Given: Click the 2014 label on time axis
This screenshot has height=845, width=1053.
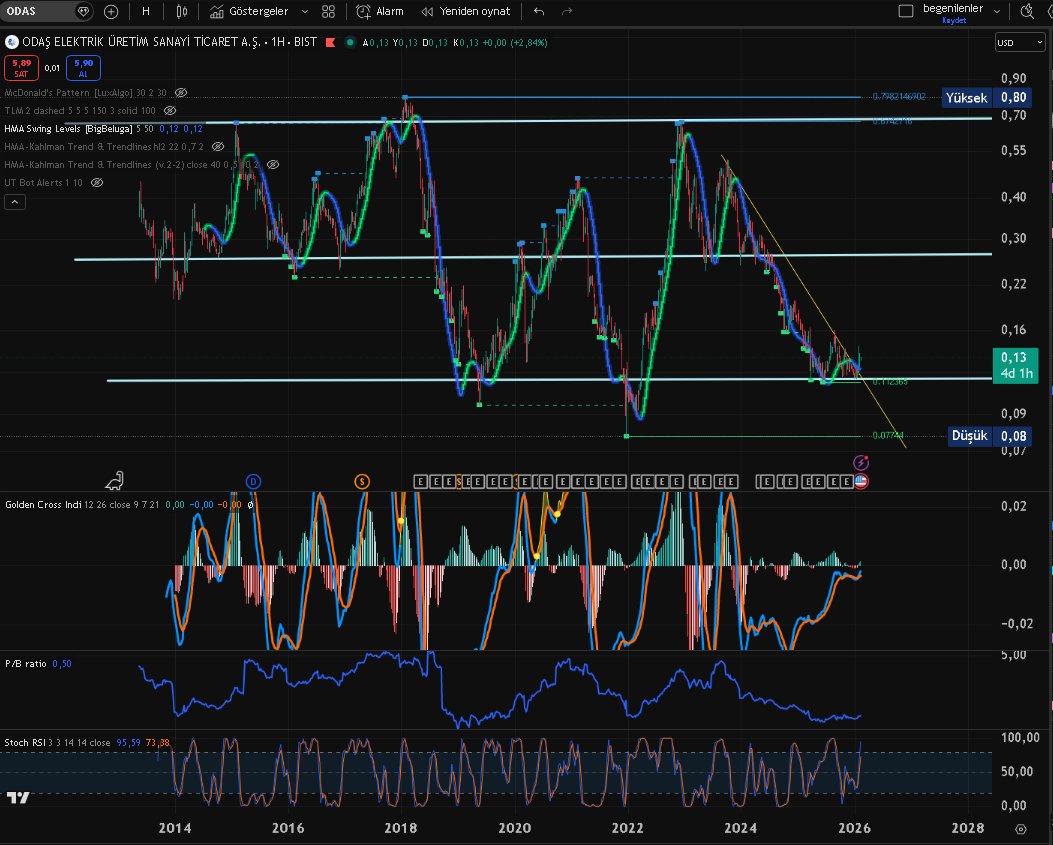Looking at the screenshot, I should tap(175, 828).
